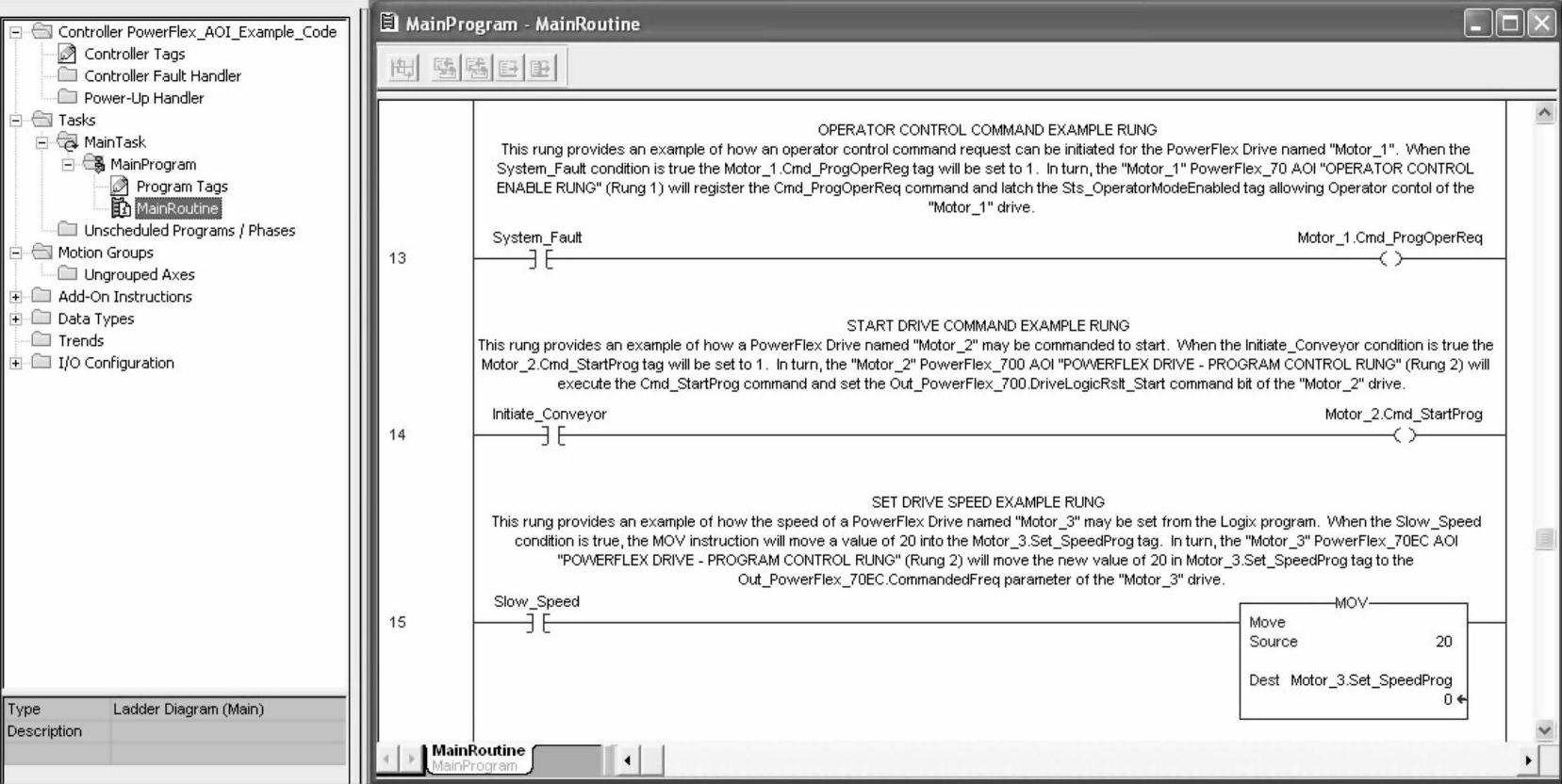Select Controller Fault Handler in tree
Screen dimensions: 1562x784
point(162,75)
